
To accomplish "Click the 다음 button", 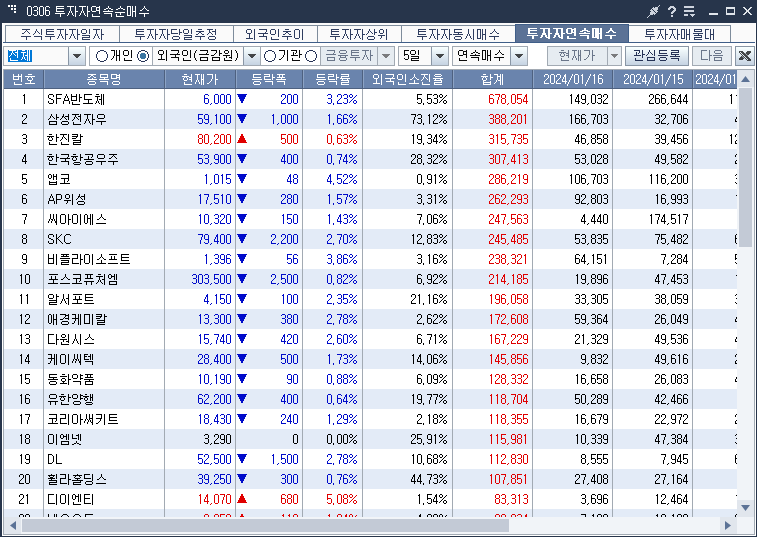I will coord(712,56).
